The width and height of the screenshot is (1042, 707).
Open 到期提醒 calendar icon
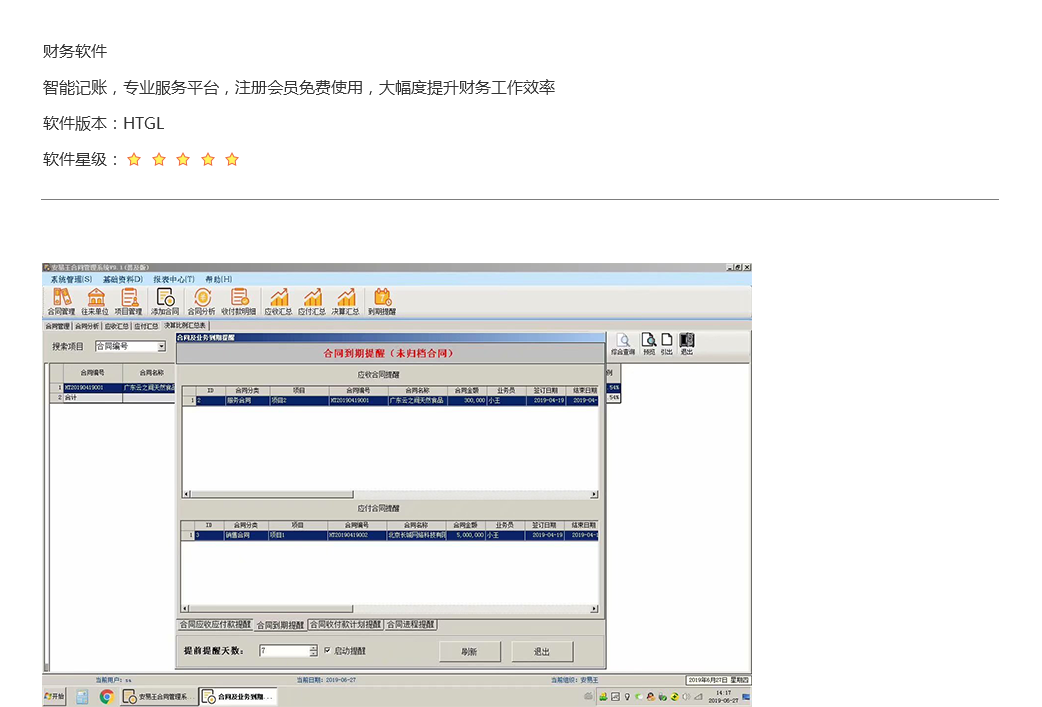(382, 302)
